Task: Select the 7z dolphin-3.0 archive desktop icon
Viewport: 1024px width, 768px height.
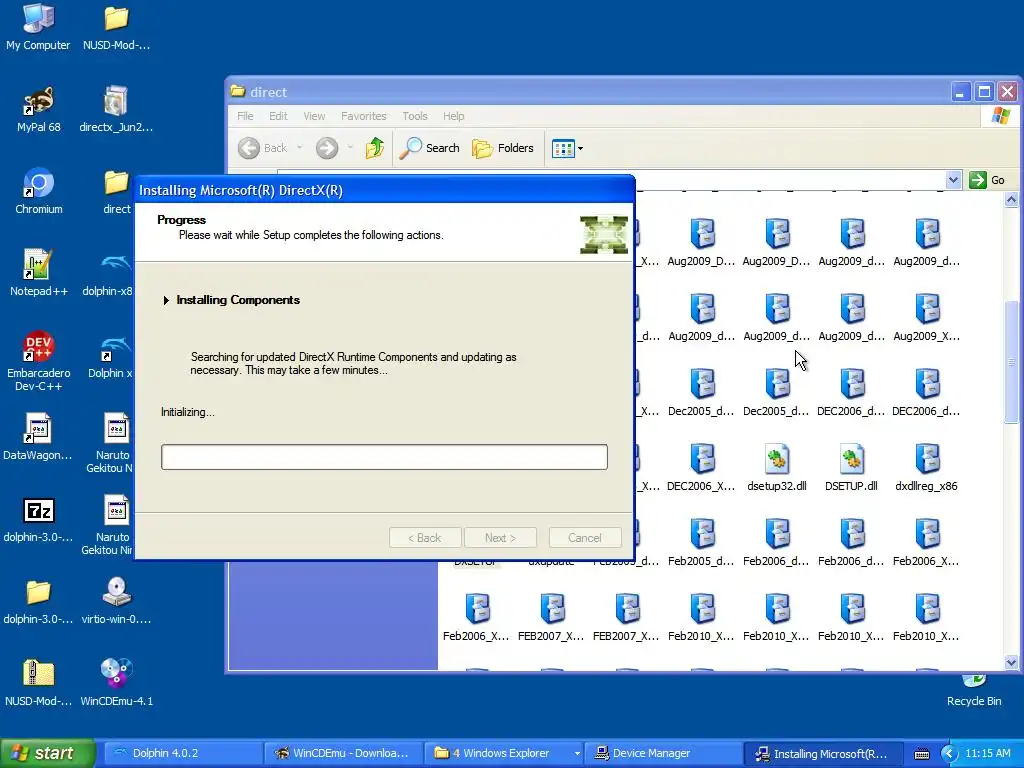Action: (38, 519)
